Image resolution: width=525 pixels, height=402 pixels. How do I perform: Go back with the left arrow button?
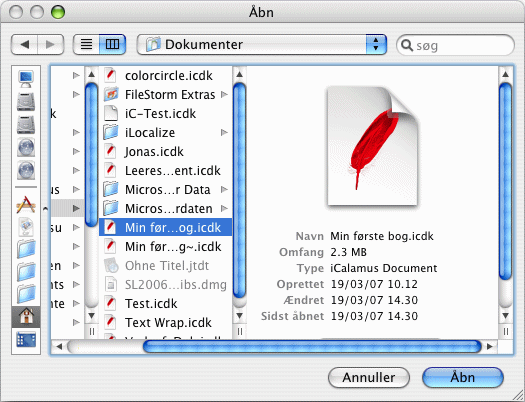24,44
